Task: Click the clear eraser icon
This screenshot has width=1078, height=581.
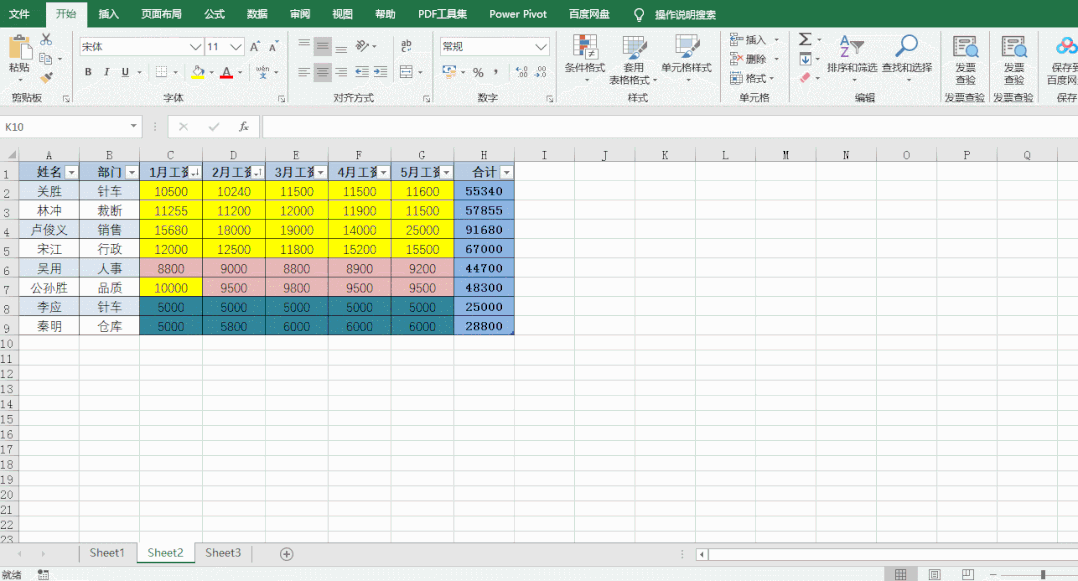Action: [x=805, y=78]
